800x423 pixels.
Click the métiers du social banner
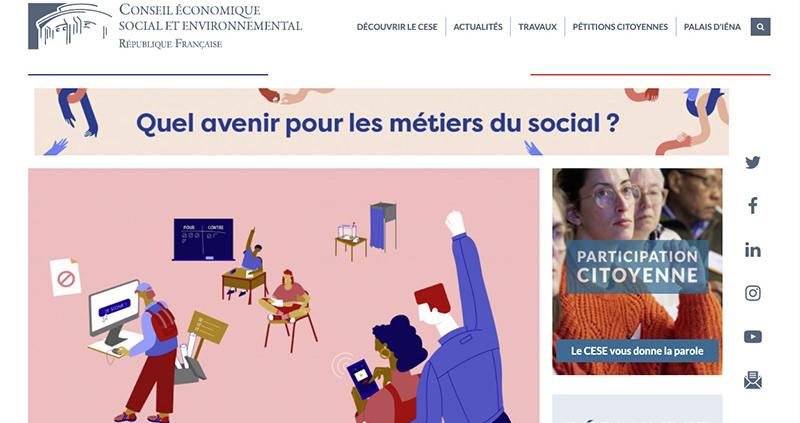[382, 122]
